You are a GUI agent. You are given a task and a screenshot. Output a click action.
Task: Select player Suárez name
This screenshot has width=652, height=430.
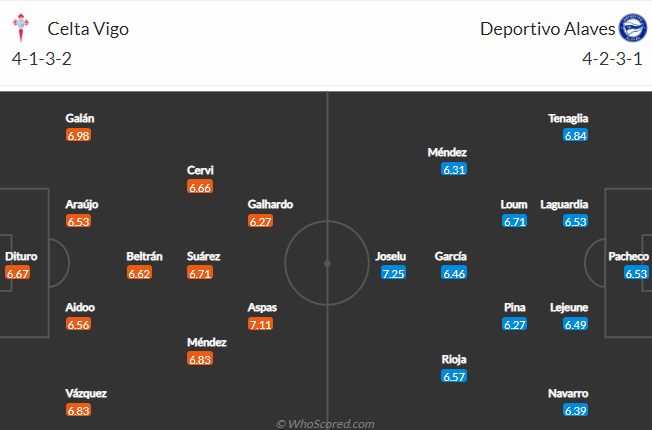point(203,256)
